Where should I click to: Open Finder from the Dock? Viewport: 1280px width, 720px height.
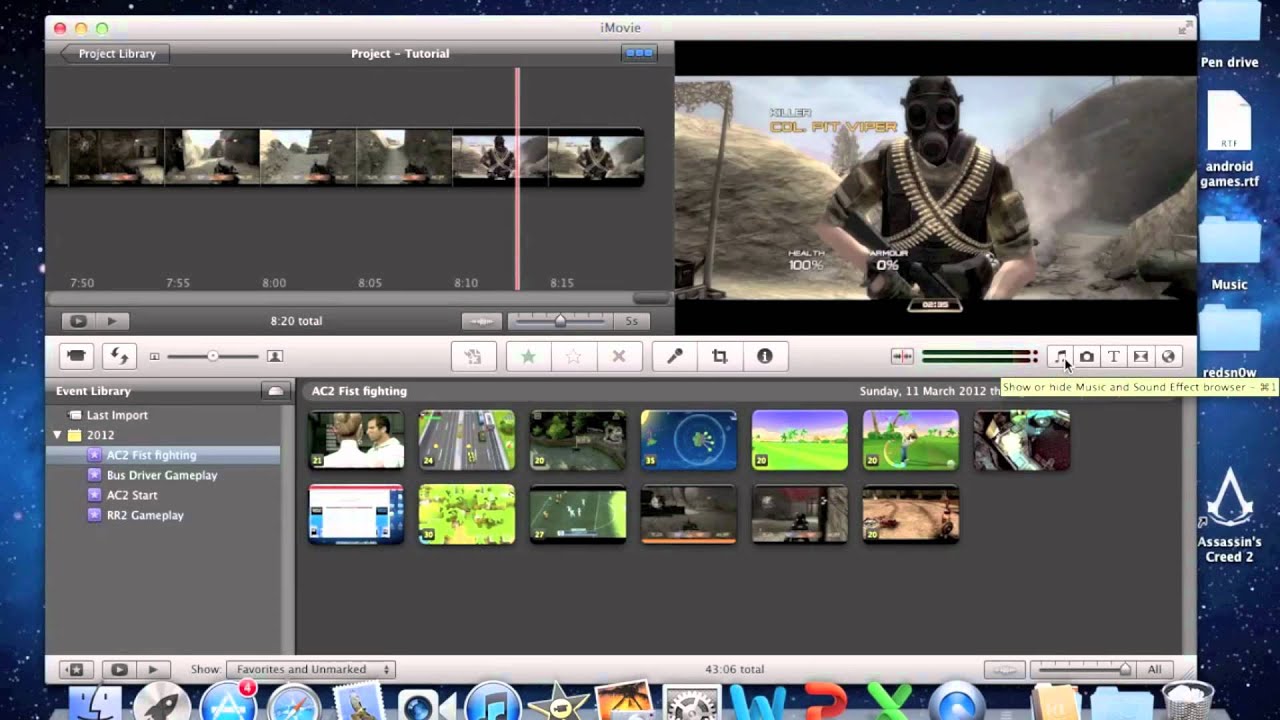click(93, 702)
